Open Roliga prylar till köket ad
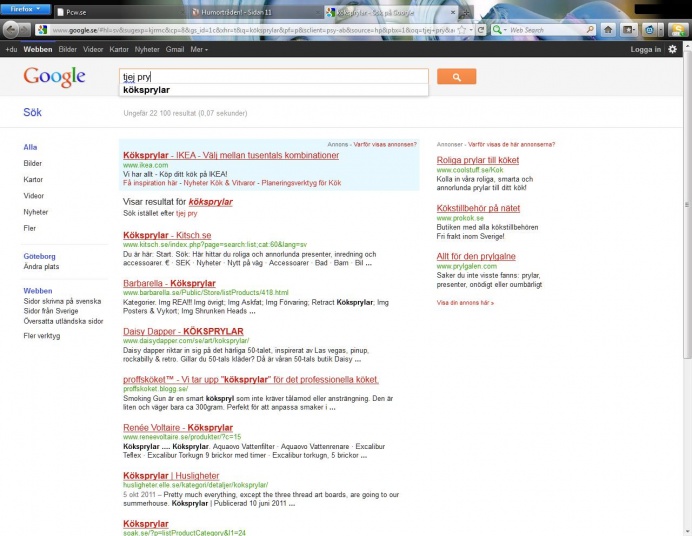This screenshot has width=692, height=536. click(478, 160)
